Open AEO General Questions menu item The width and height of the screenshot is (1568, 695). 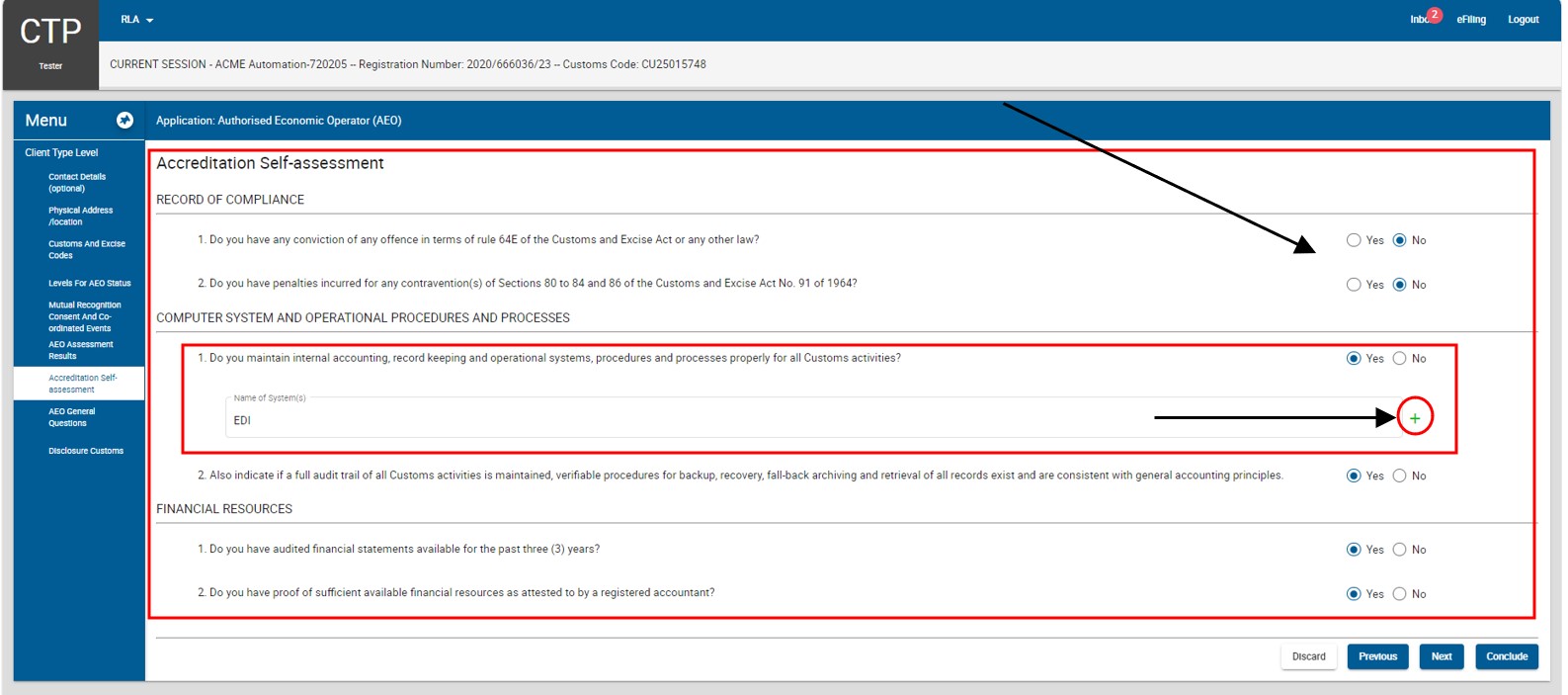pyautogui.click(x=72, y=417)
